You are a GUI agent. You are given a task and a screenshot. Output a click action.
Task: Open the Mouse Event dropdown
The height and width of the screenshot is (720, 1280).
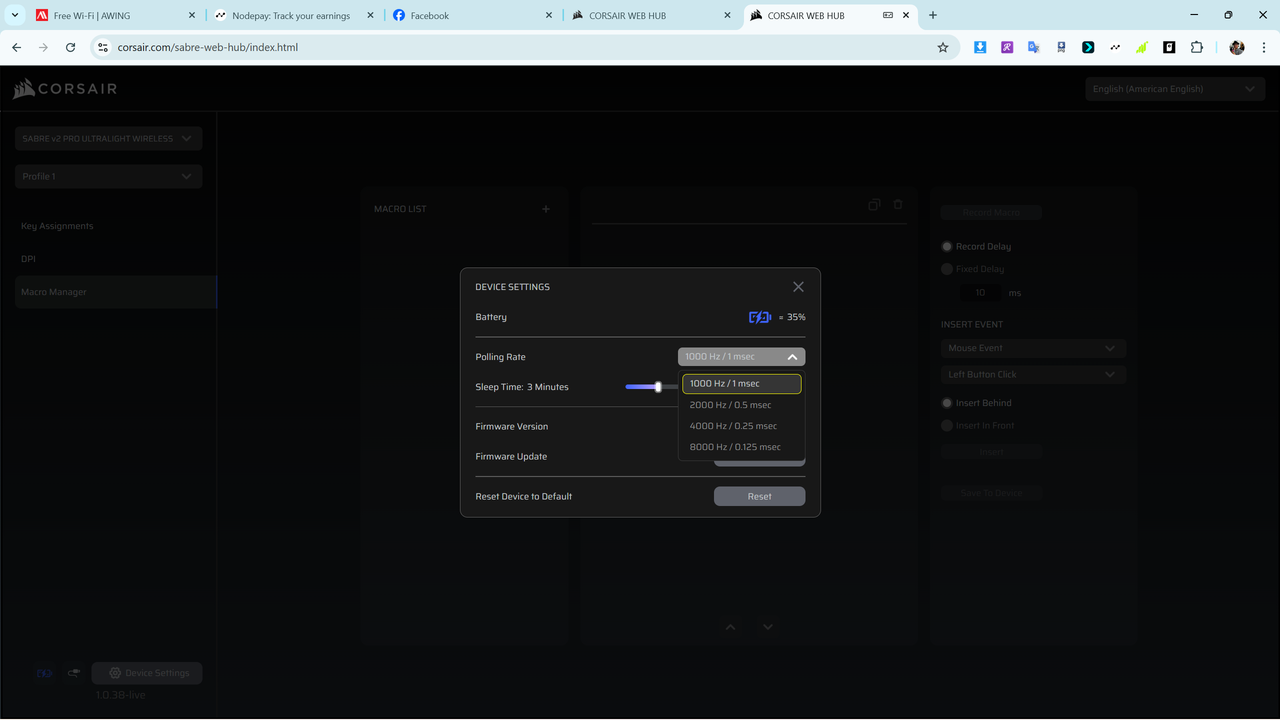pyautogui.click(x=1033, y=348)
